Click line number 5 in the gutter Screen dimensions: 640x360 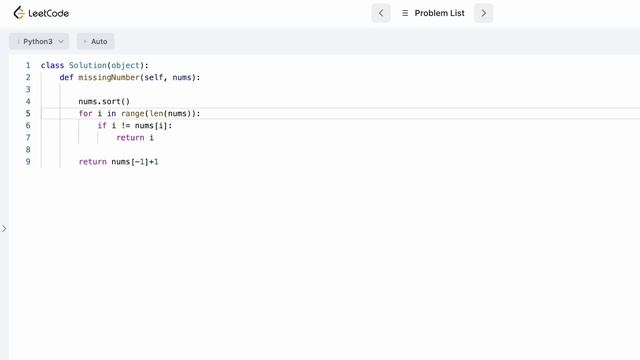(28, 113)
